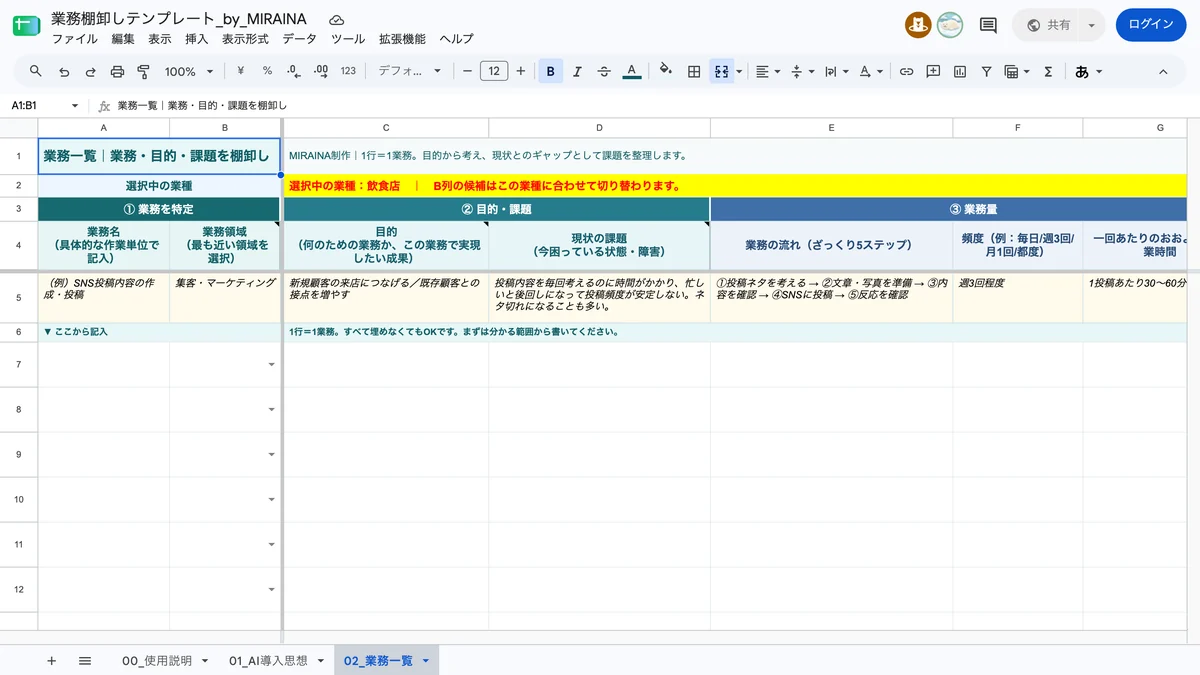The height and width of the screenshot is (675, 1200).
Task: Open filter views table icon
Action: [x=1016, y=71]
